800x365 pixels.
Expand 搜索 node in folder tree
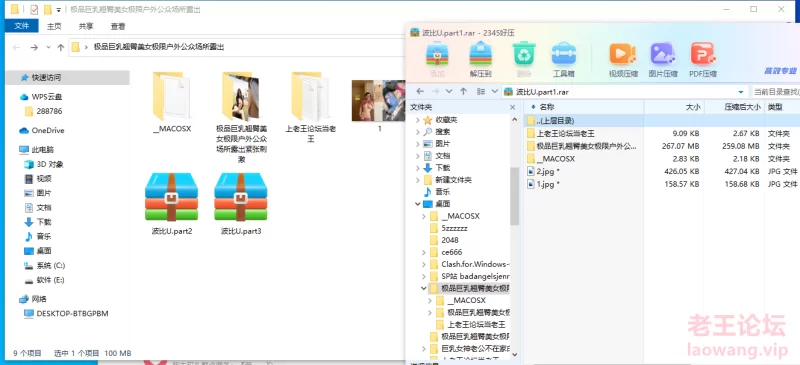417,132
